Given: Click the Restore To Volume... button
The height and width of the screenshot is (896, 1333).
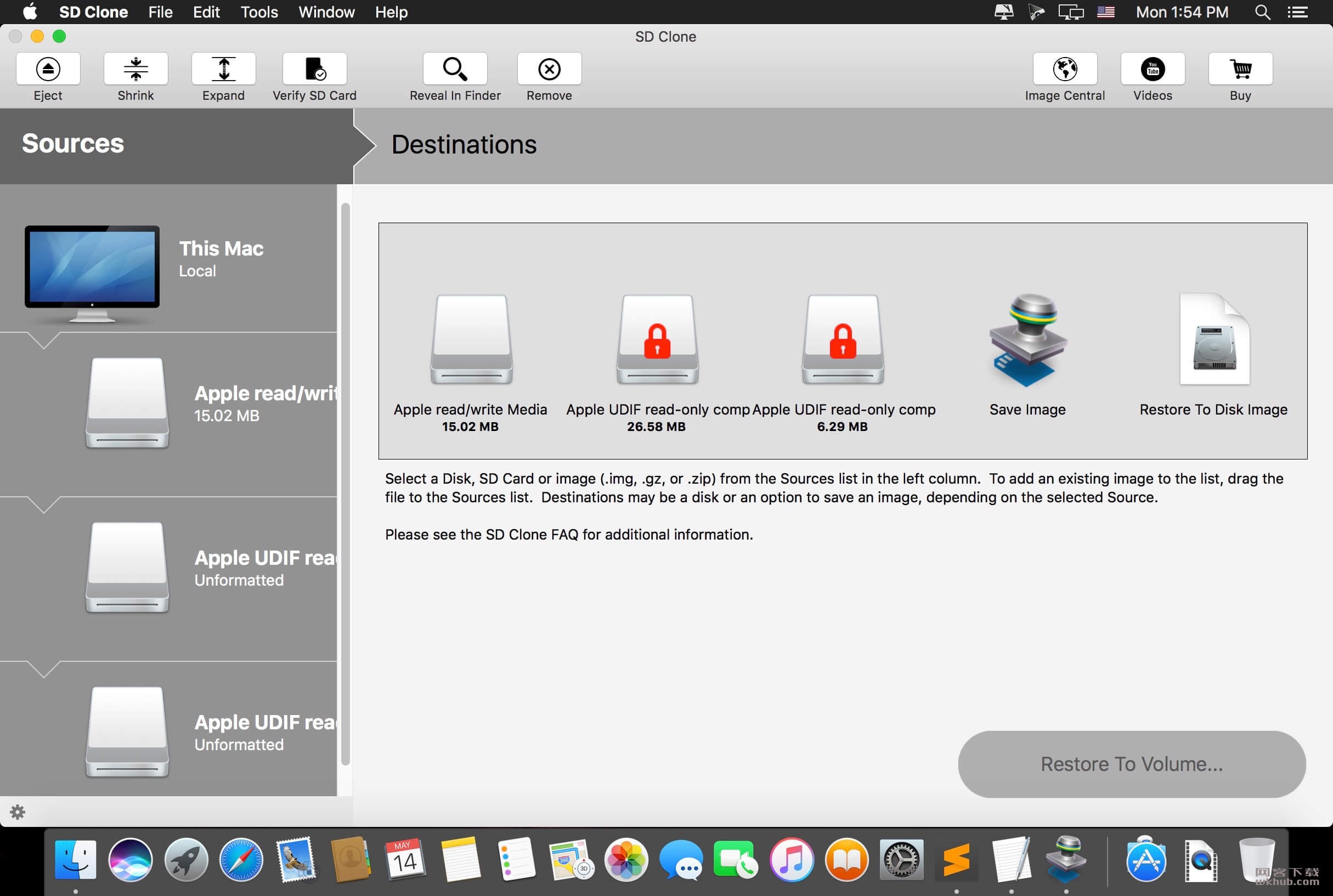Looking at the screenshot, I should (x=1131, y=764).
